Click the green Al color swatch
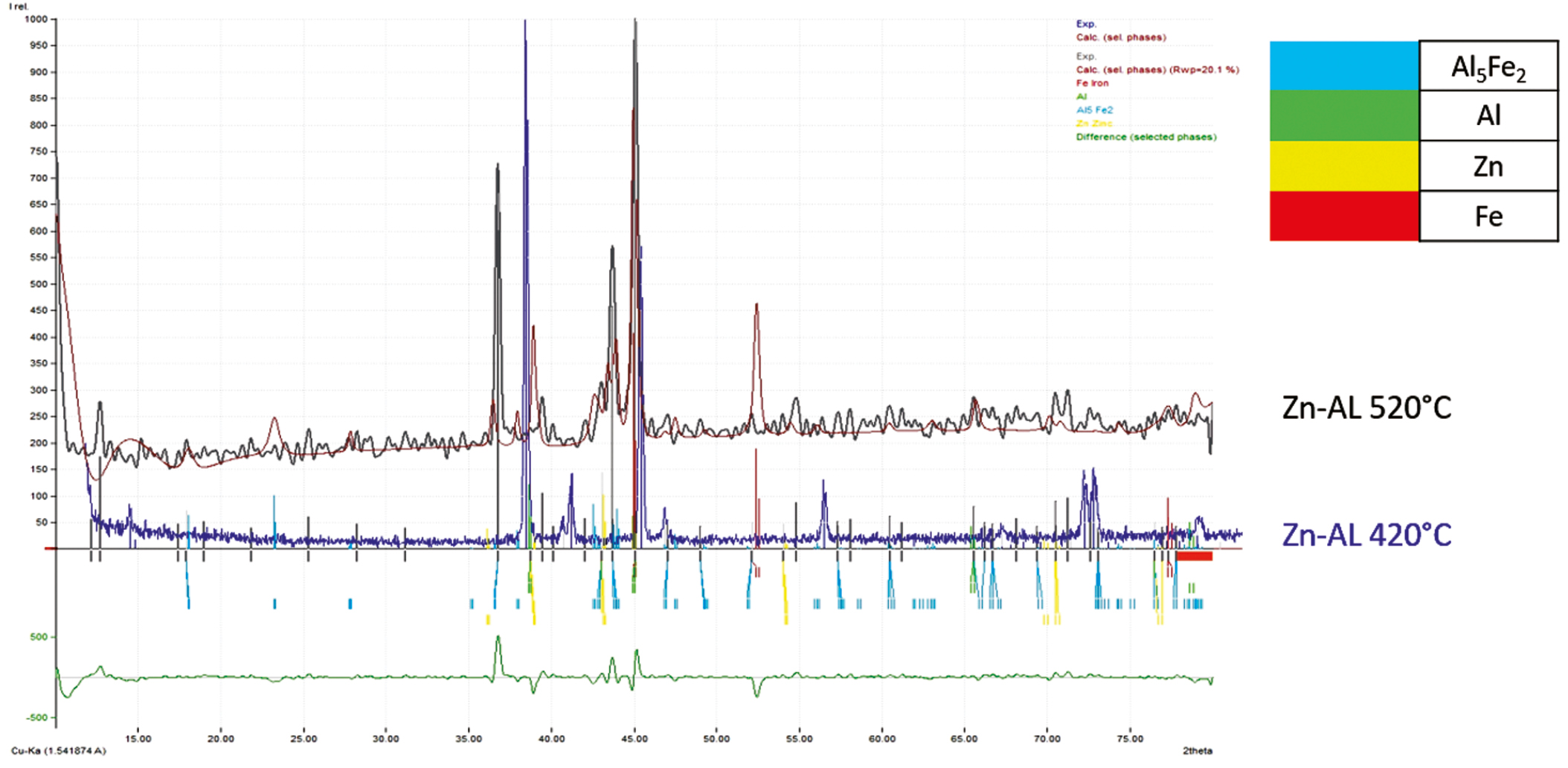The image size is (1568, 768). [x=1343, y=116]
